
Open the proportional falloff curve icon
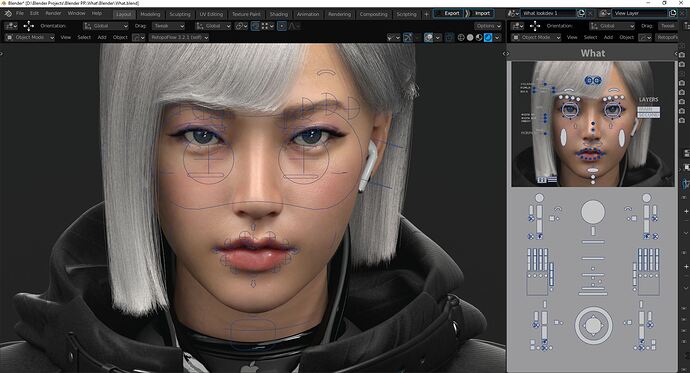tap(294, 26)
